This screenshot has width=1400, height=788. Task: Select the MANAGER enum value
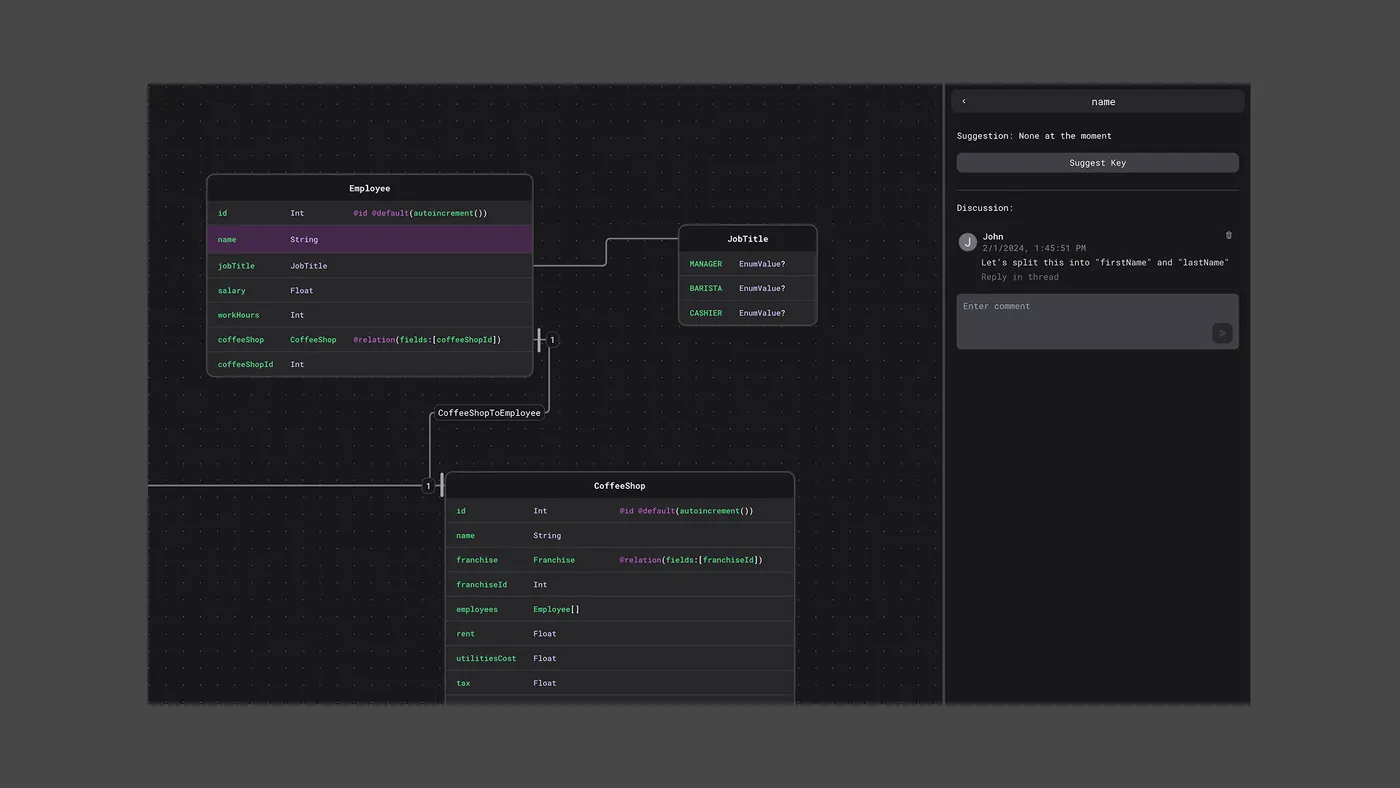(x=748, y=264)
